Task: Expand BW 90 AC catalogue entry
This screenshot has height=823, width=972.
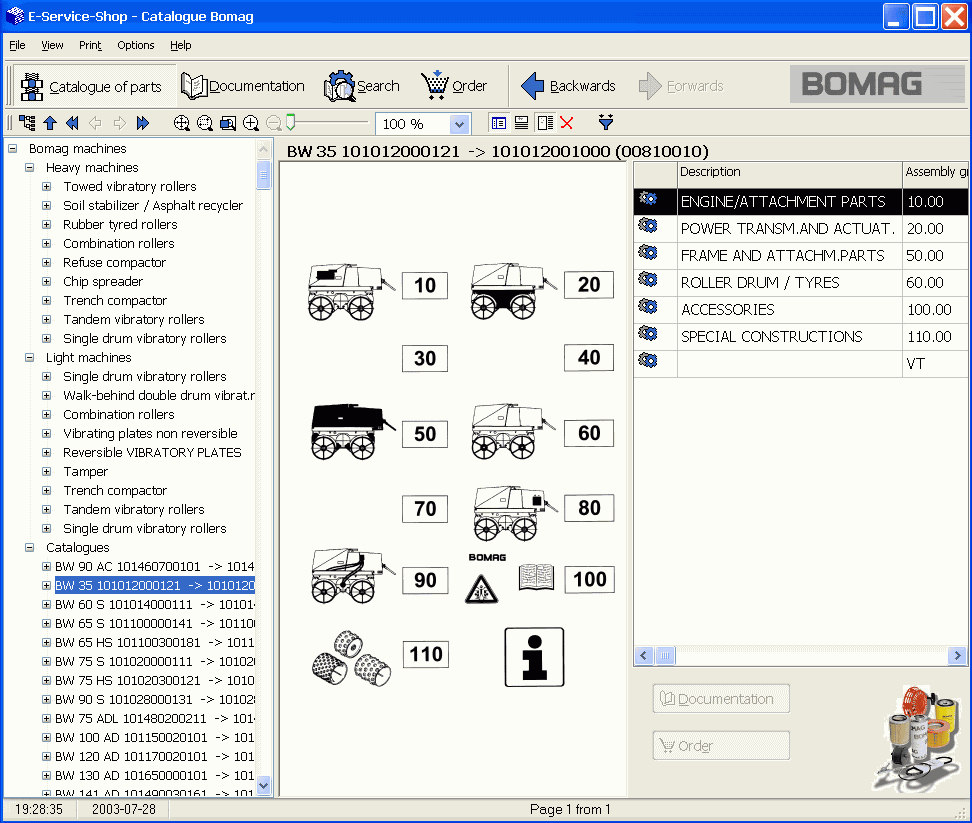Action: pos(46,566)
